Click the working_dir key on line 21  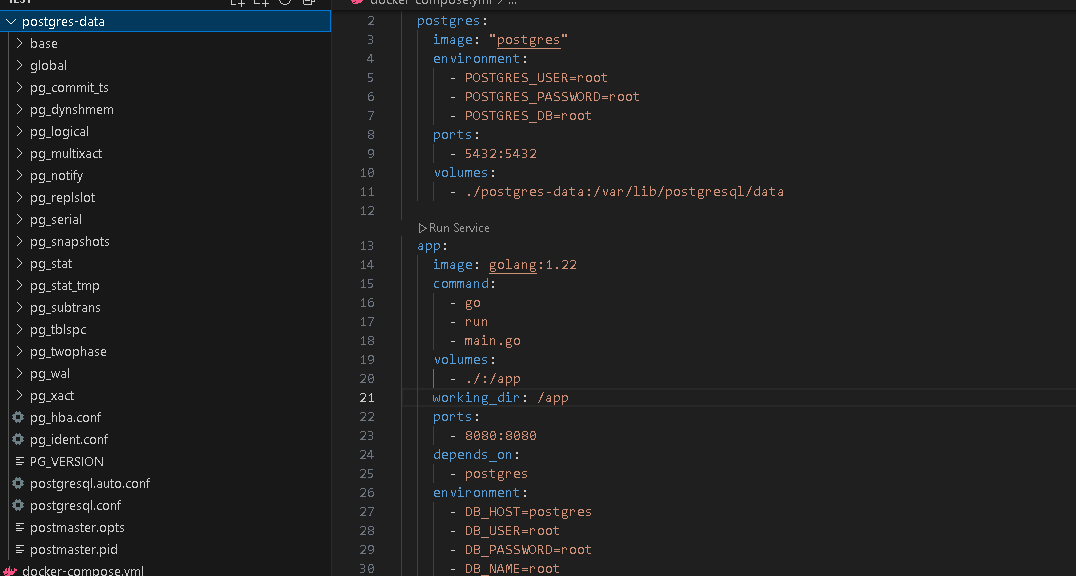click(x=476, y=398)
